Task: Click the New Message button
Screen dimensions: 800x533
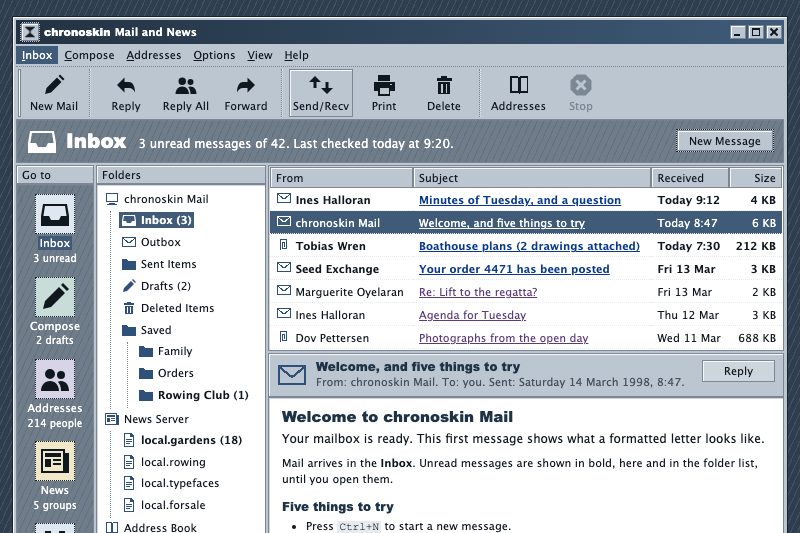Action: [725, 141]
